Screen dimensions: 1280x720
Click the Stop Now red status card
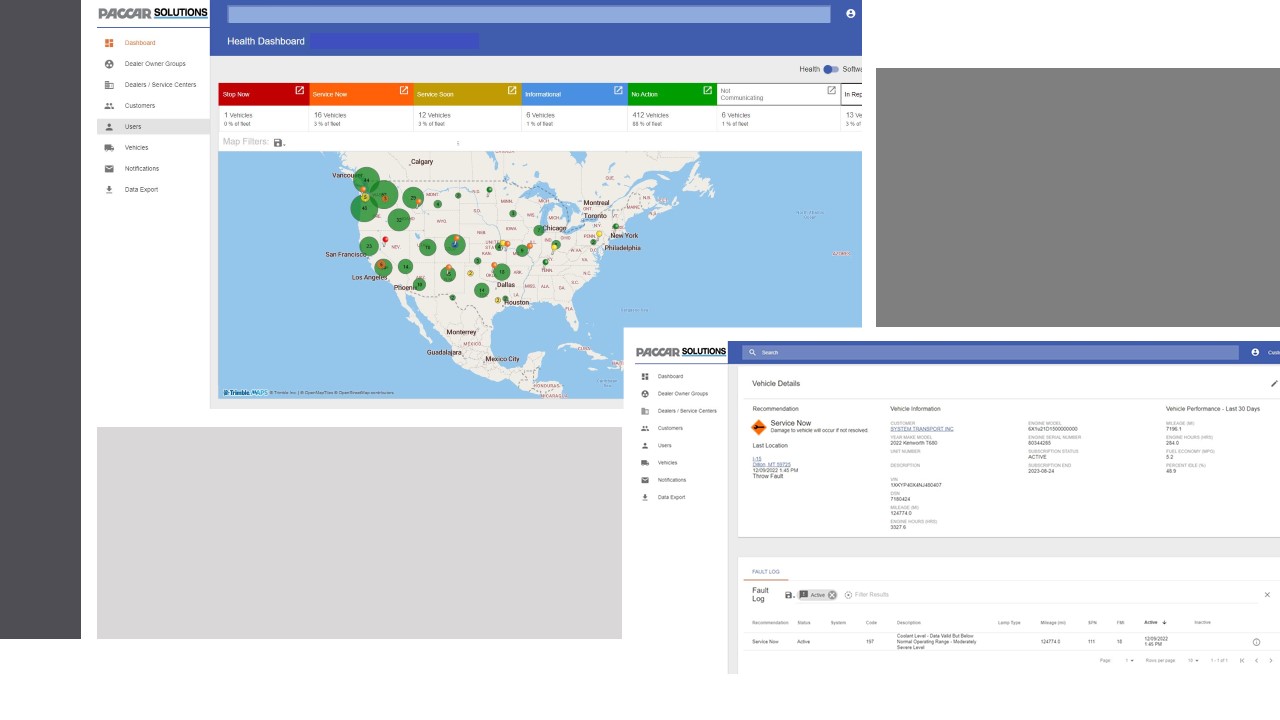[264, 94]
